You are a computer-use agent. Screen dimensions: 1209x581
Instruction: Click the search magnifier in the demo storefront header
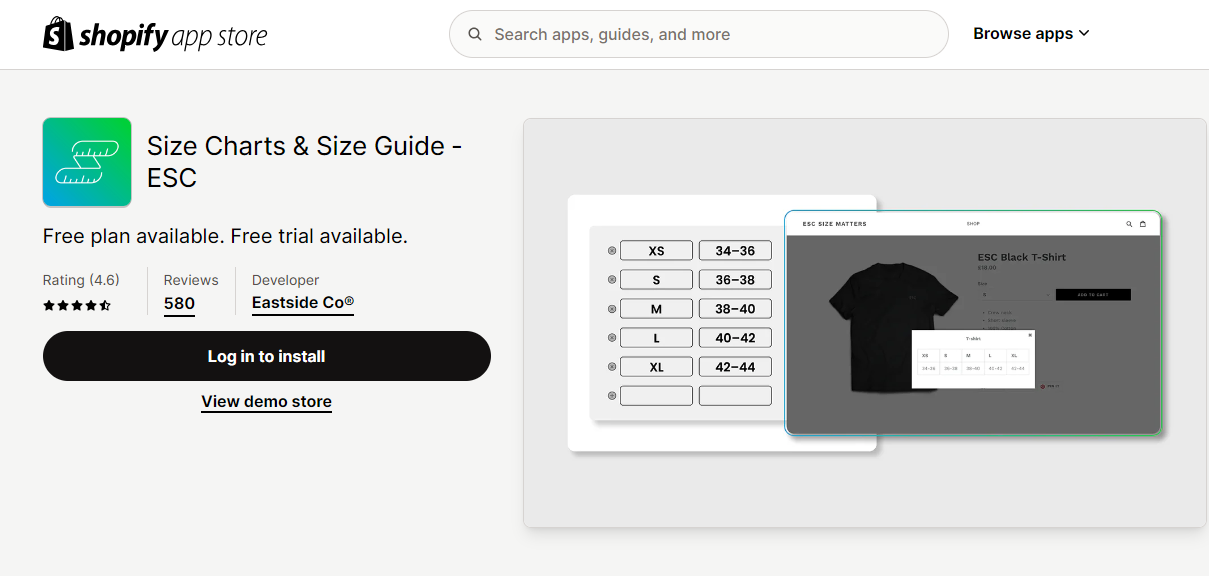(1129, 224)
